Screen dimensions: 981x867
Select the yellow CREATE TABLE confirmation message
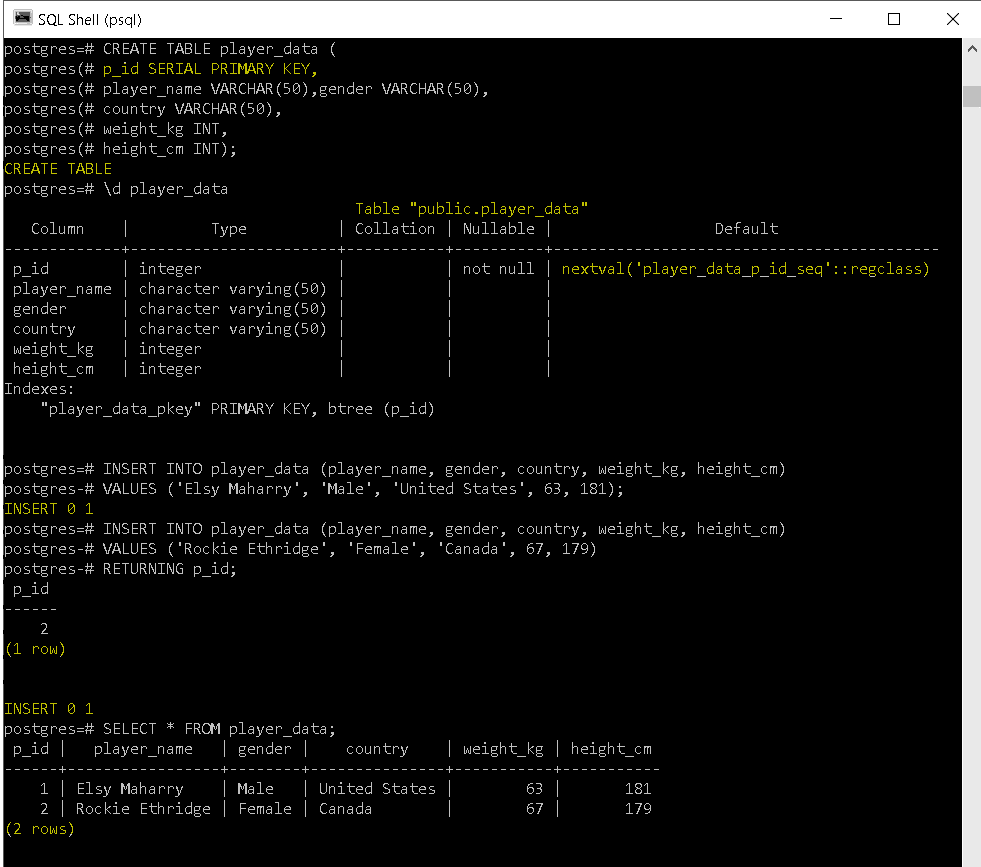click(x=57, y=168)
